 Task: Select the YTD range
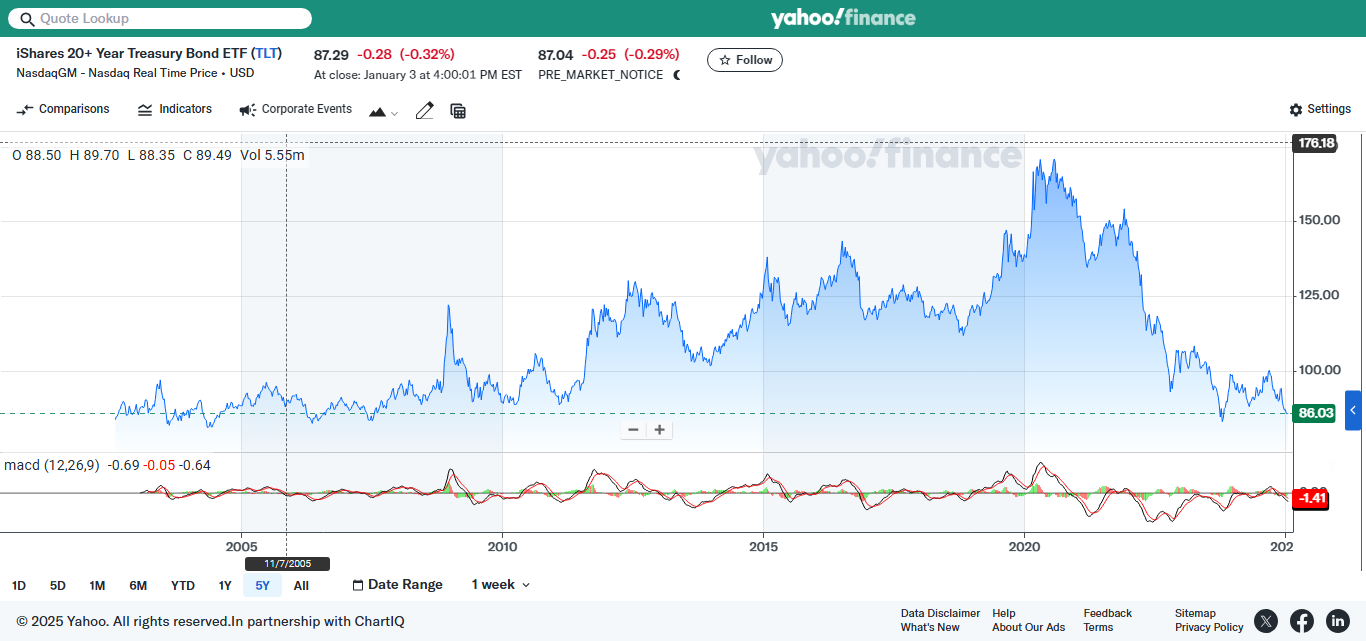pos(183,586)
